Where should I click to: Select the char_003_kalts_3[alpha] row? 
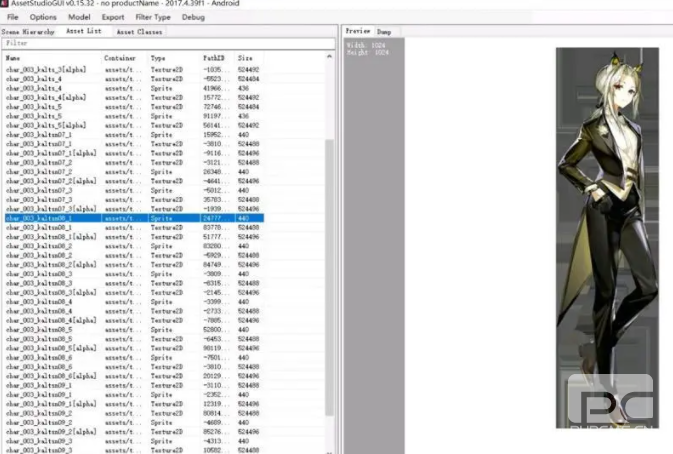tap(134, 70)
